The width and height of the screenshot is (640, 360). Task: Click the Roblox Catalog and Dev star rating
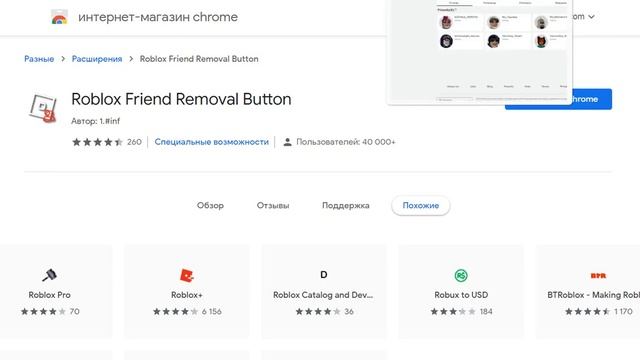click(318, 311)
